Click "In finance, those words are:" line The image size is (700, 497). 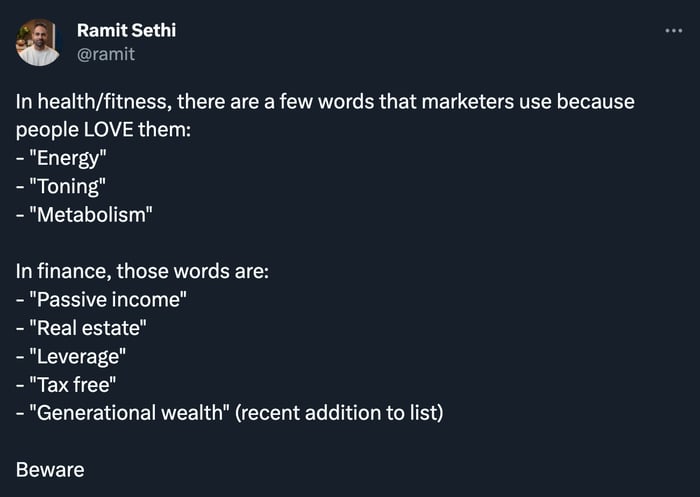[142, 271]
